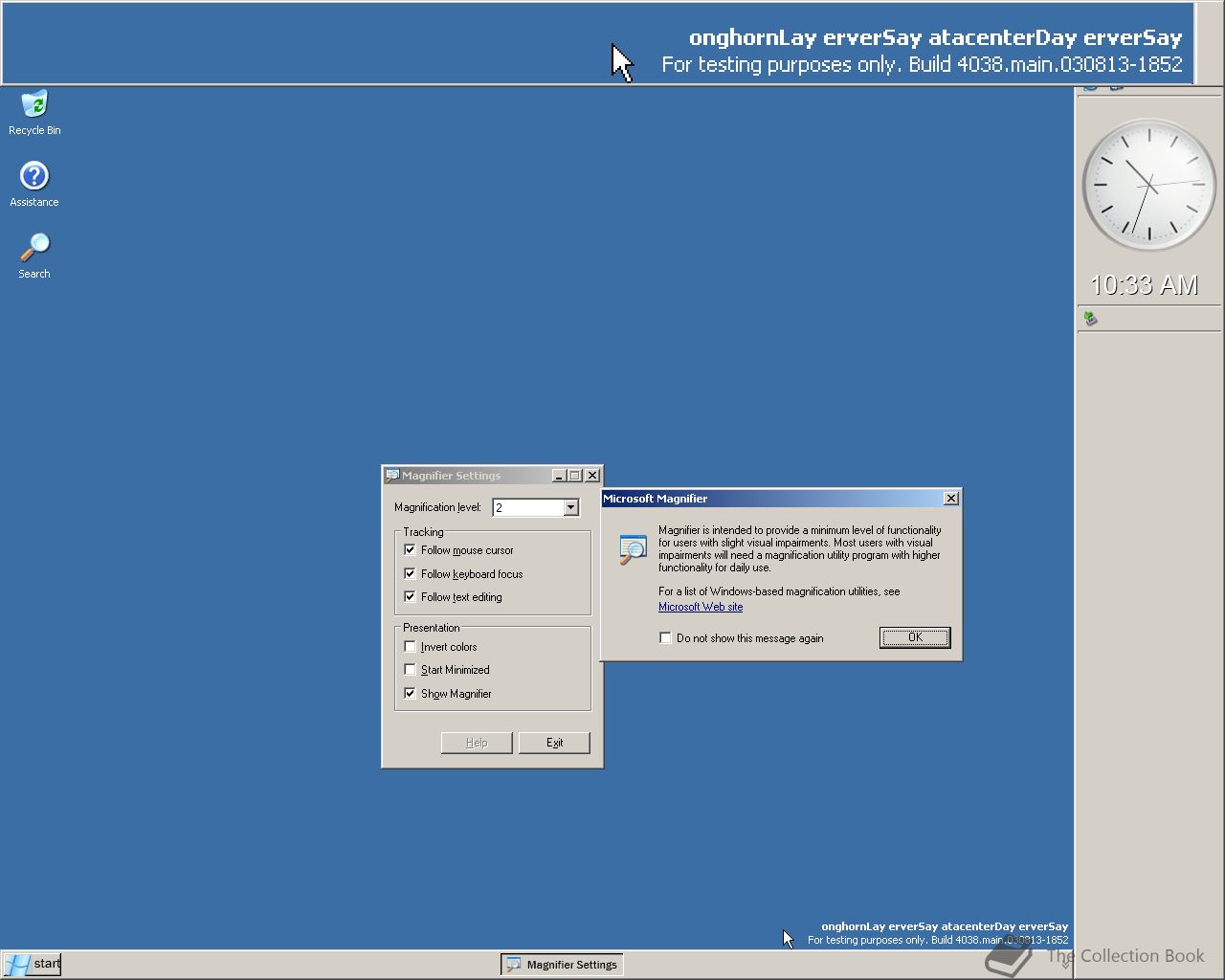
Task: Click the Exit button in Magnifier Settings
Action: [554, 743]
